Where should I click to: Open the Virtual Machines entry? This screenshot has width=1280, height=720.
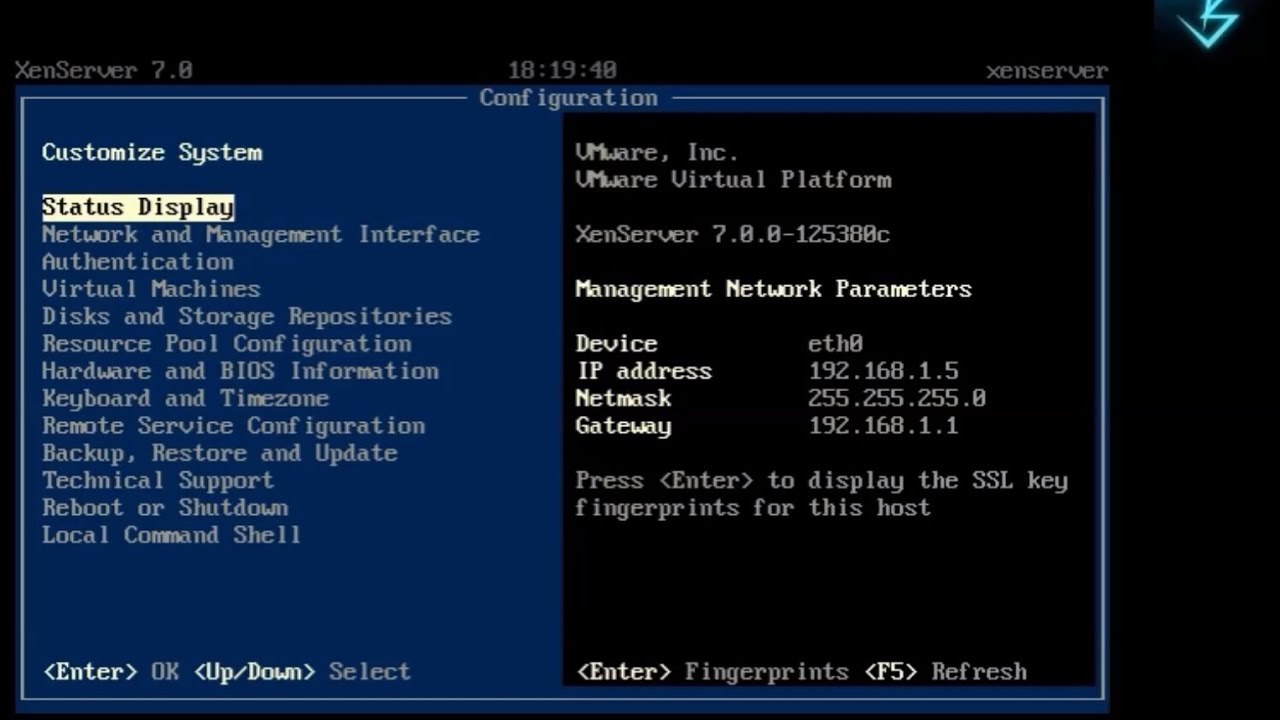151,289
